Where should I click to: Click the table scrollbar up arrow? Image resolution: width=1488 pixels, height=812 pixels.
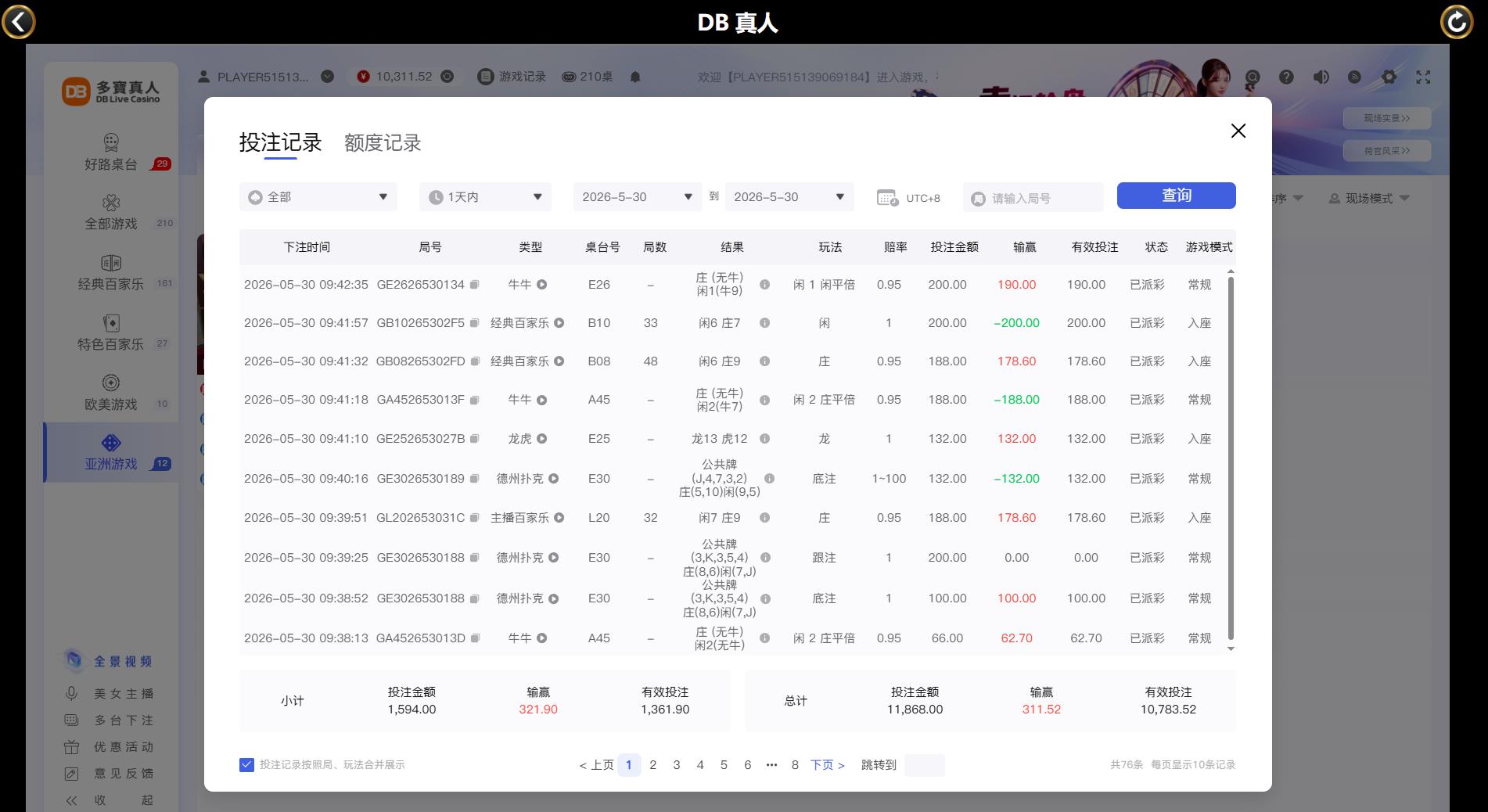[1231, 271]
